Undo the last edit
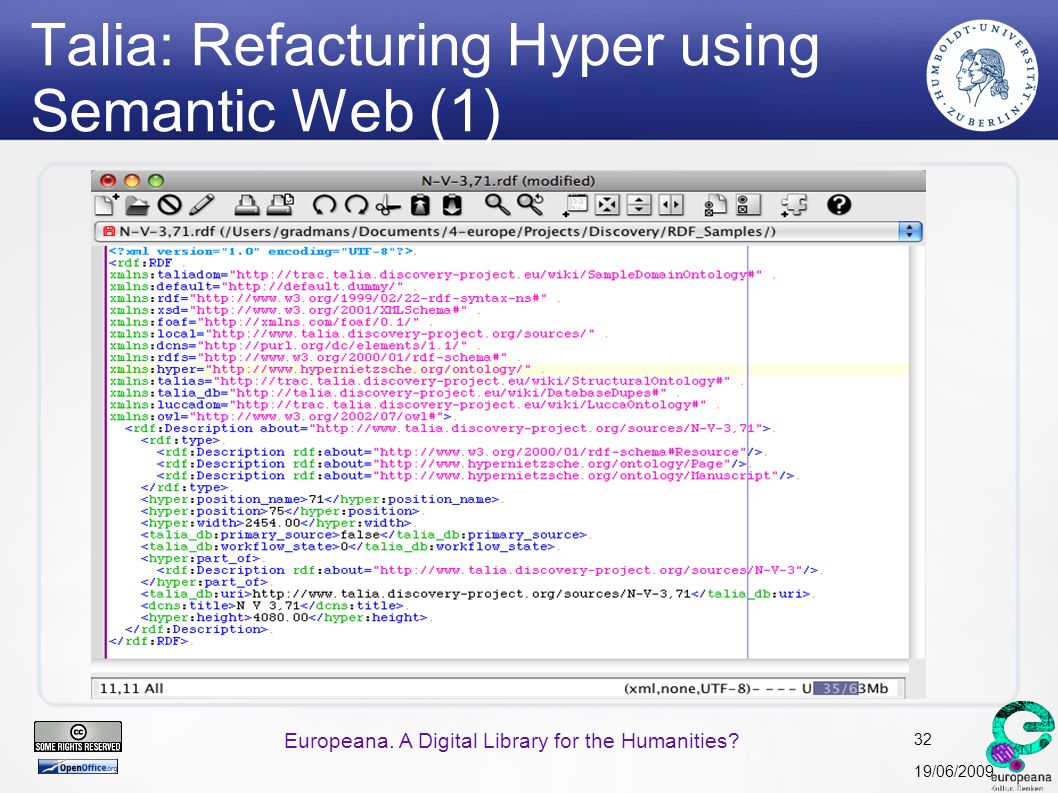Screen dimensions: 1058x793 click(x=325, y=204)
